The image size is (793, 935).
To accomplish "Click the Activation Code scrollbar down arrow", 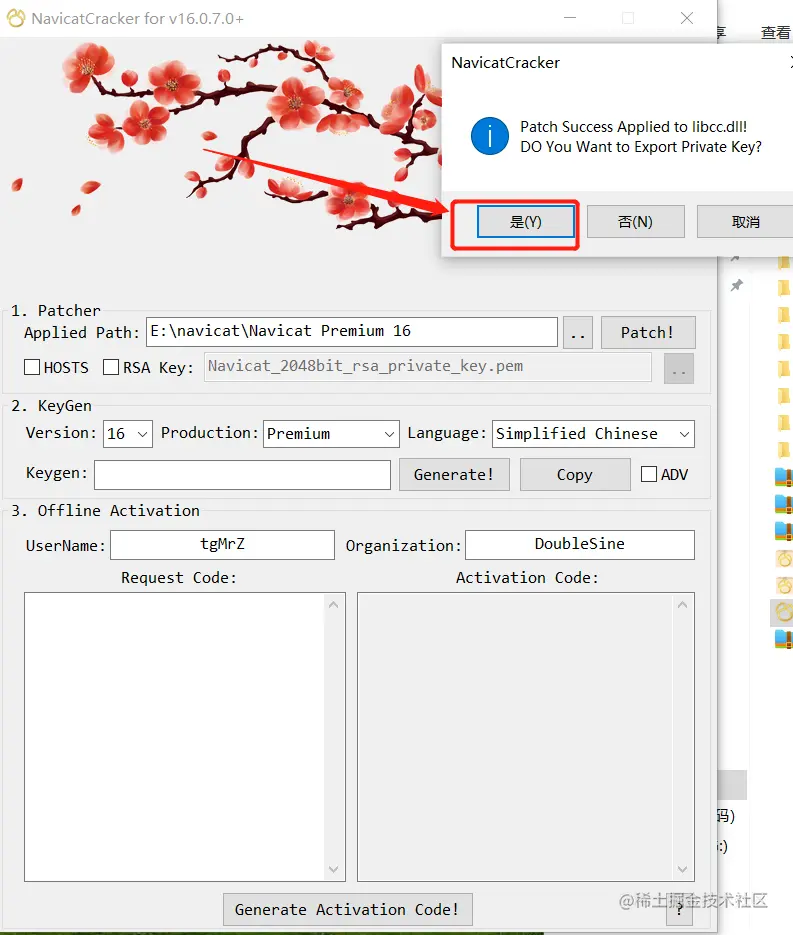I will (x=683, y=869).
